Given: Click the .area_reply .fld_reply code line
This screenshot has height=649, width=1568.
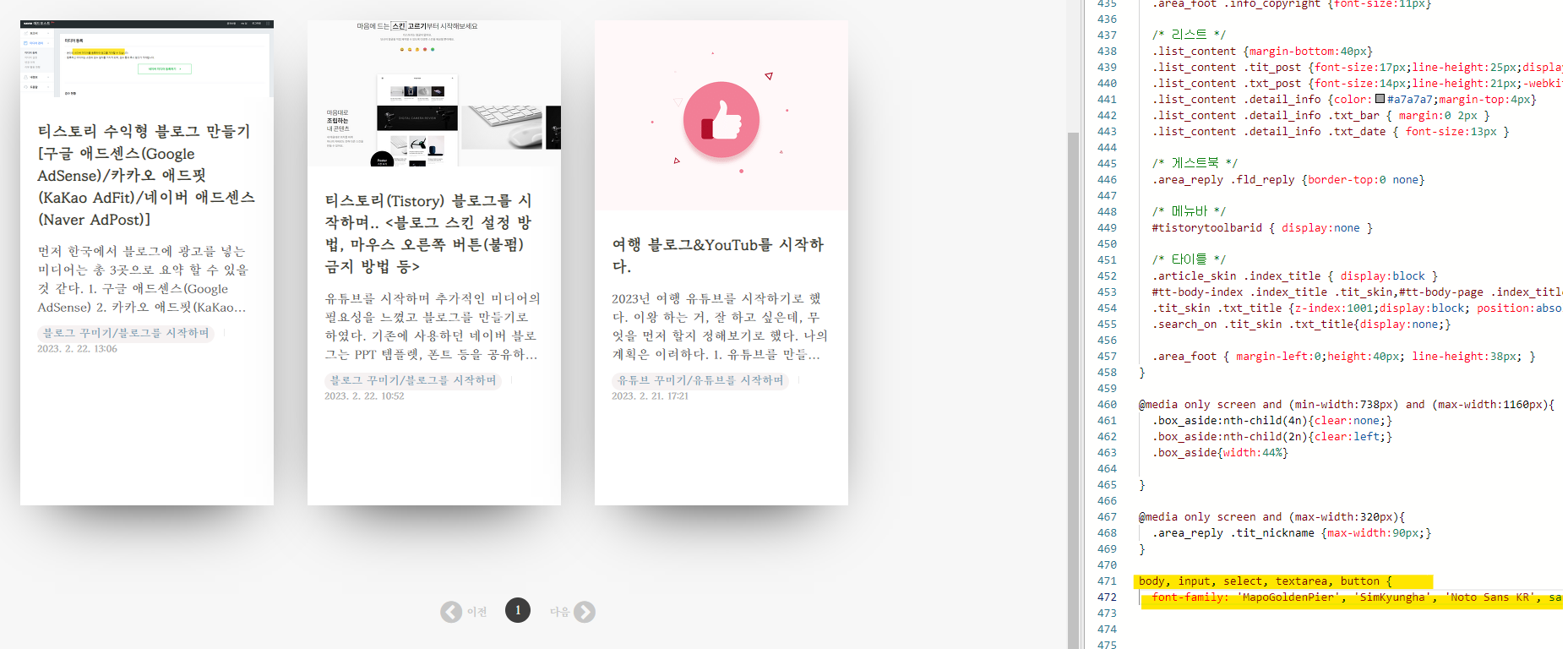Looking at the screenshot, I should [1288, 180].
